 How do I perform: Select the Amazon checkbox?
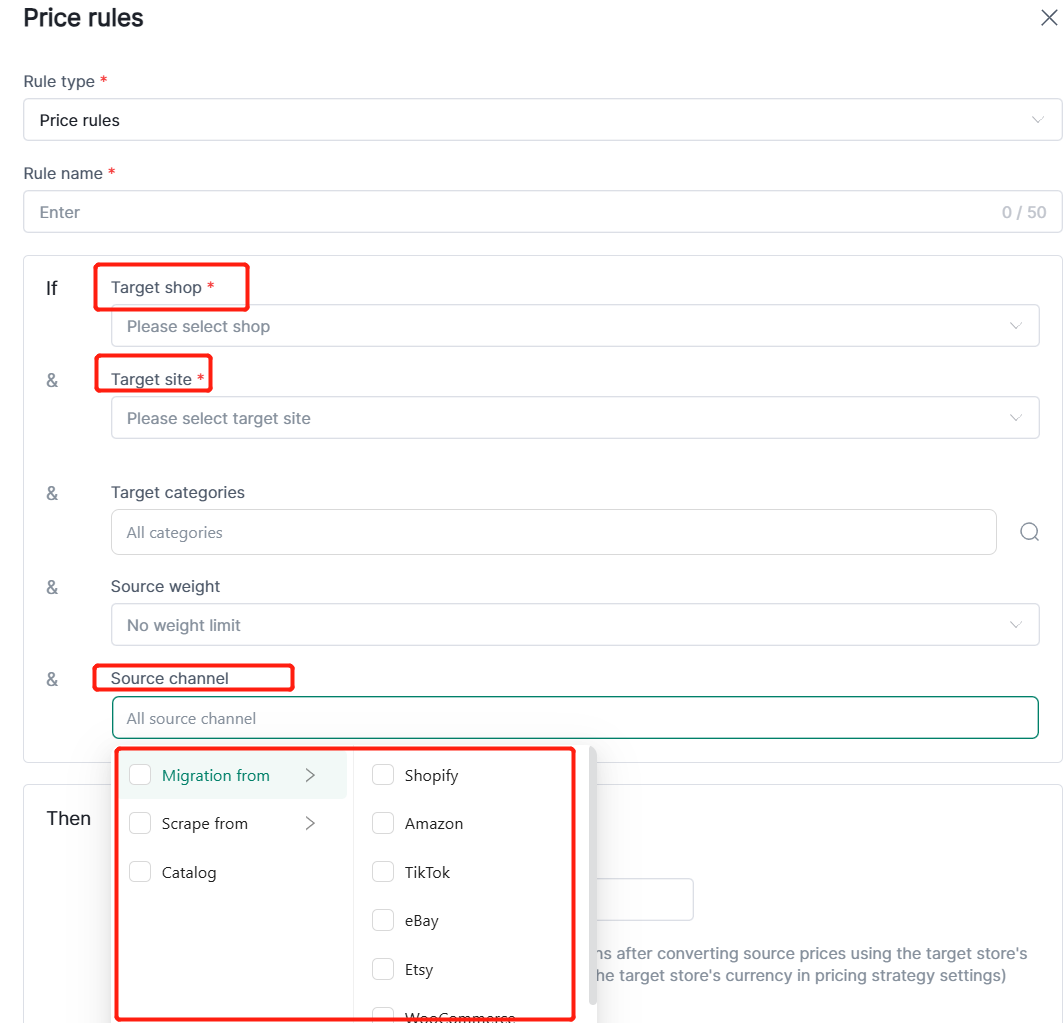(383, 824)
